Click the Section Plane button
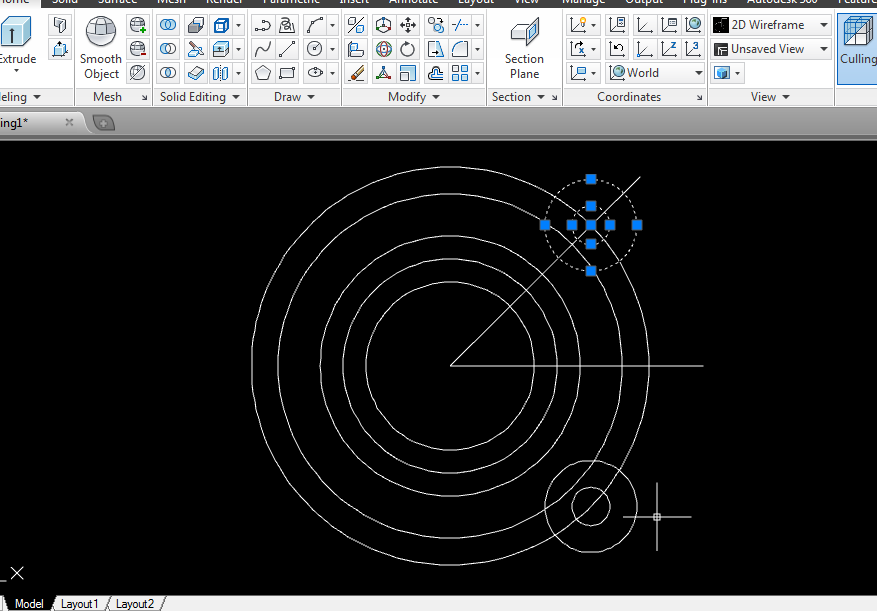Image resolution: width=877 pixels, height=611 pixels. (x=524, y=48)
